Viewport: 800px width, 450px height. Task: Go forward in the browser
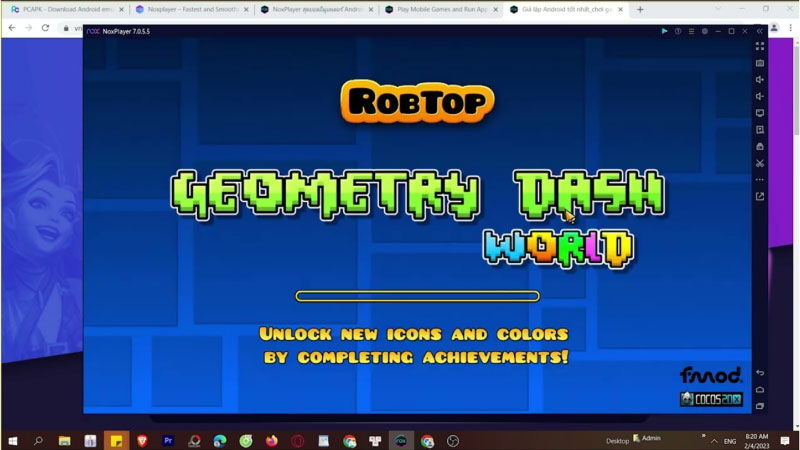[x=29, y=28]
